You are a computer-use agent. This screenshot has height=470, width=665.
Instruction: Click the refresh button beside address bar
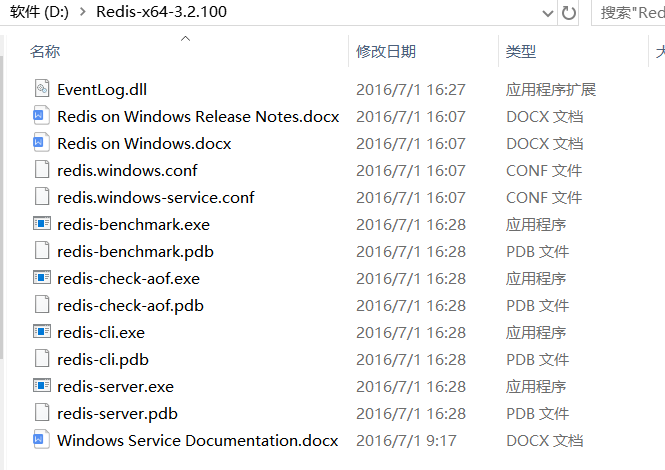tap(569, 13)
